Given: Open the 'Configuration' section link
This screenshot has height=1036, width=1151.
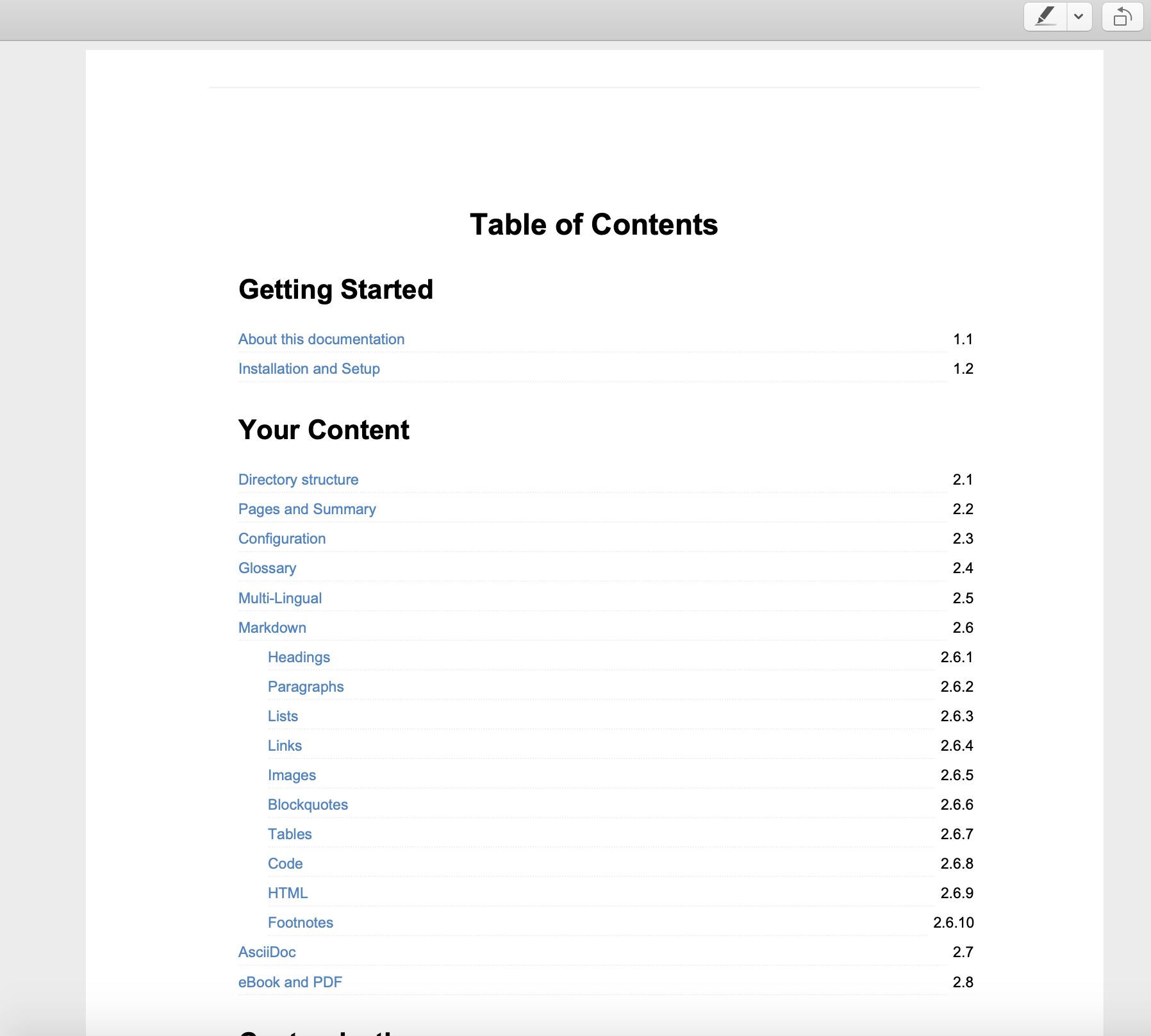Looking at the screenshot, I should tap(282, 539).
